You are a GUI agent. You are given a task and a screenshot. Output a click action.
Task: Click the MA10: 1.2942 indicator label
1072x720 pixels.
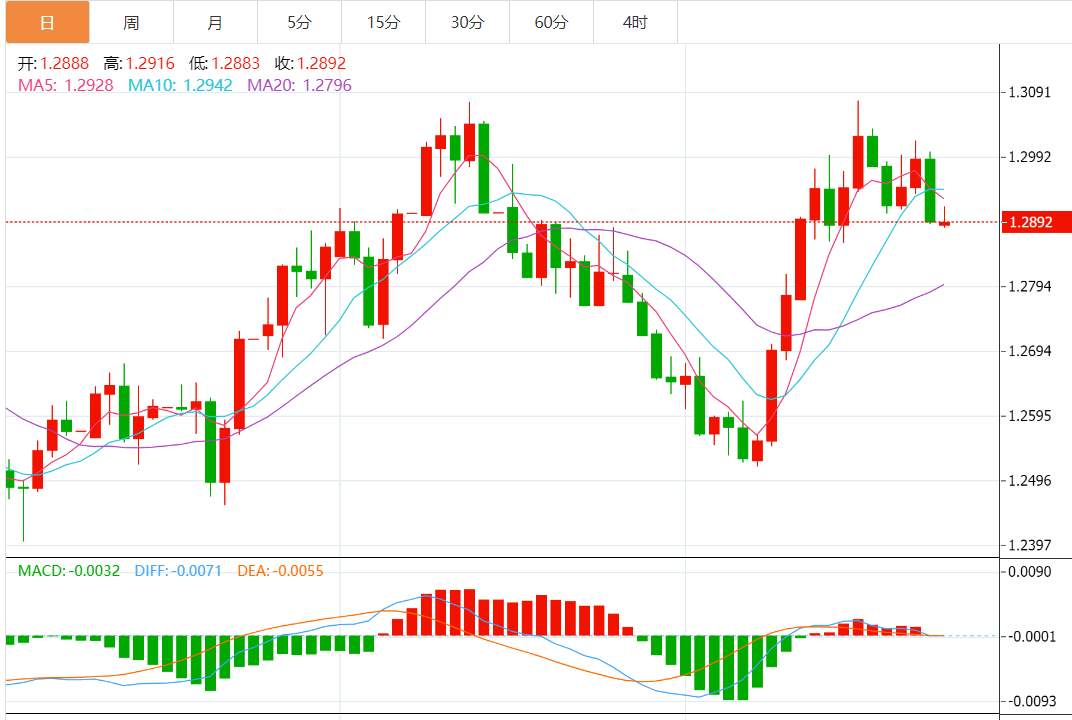pyautogui.click(x=180, y=85)
